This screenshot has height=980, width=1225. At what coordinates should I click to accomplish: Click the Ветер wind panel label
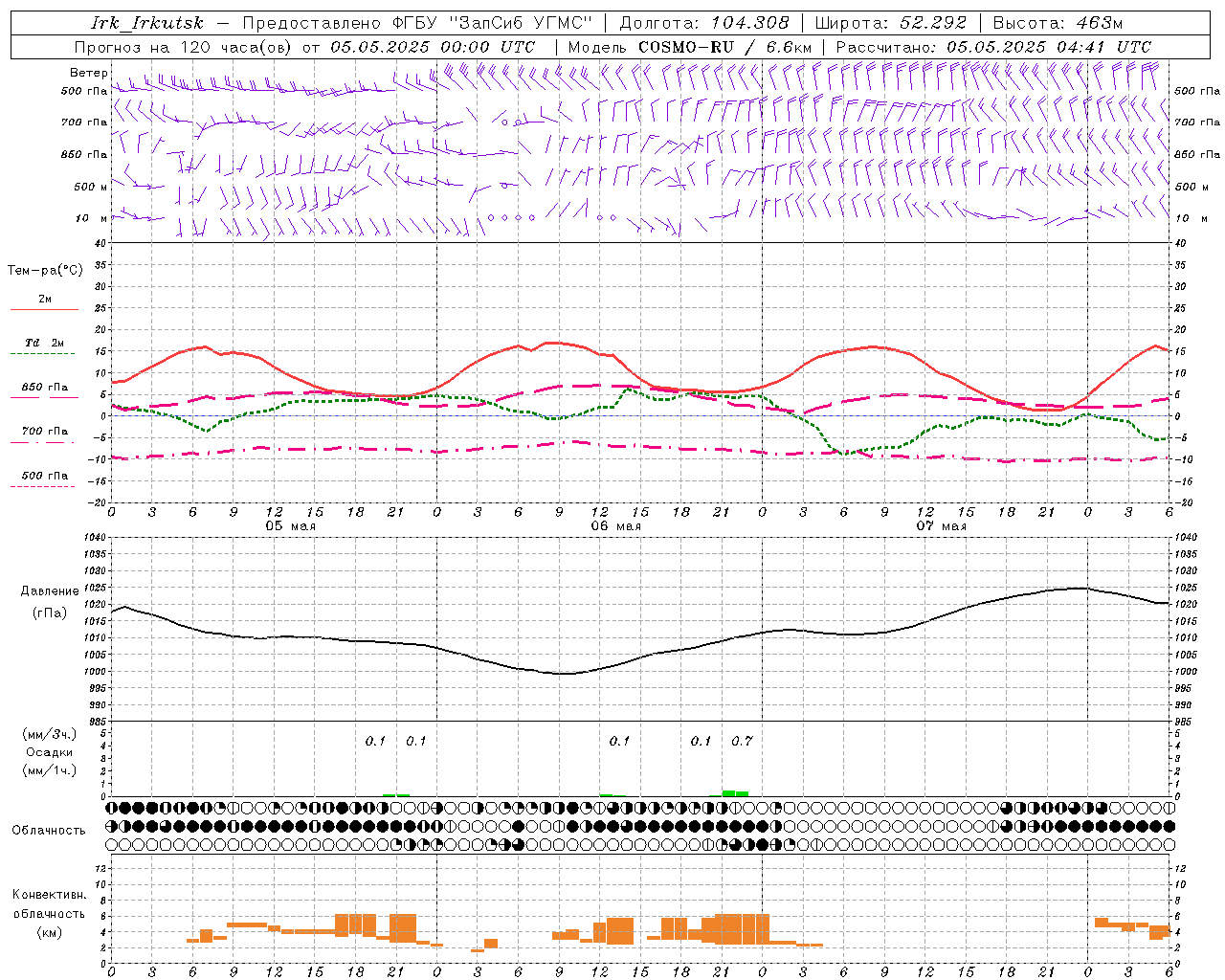click(x=89, y=73)
